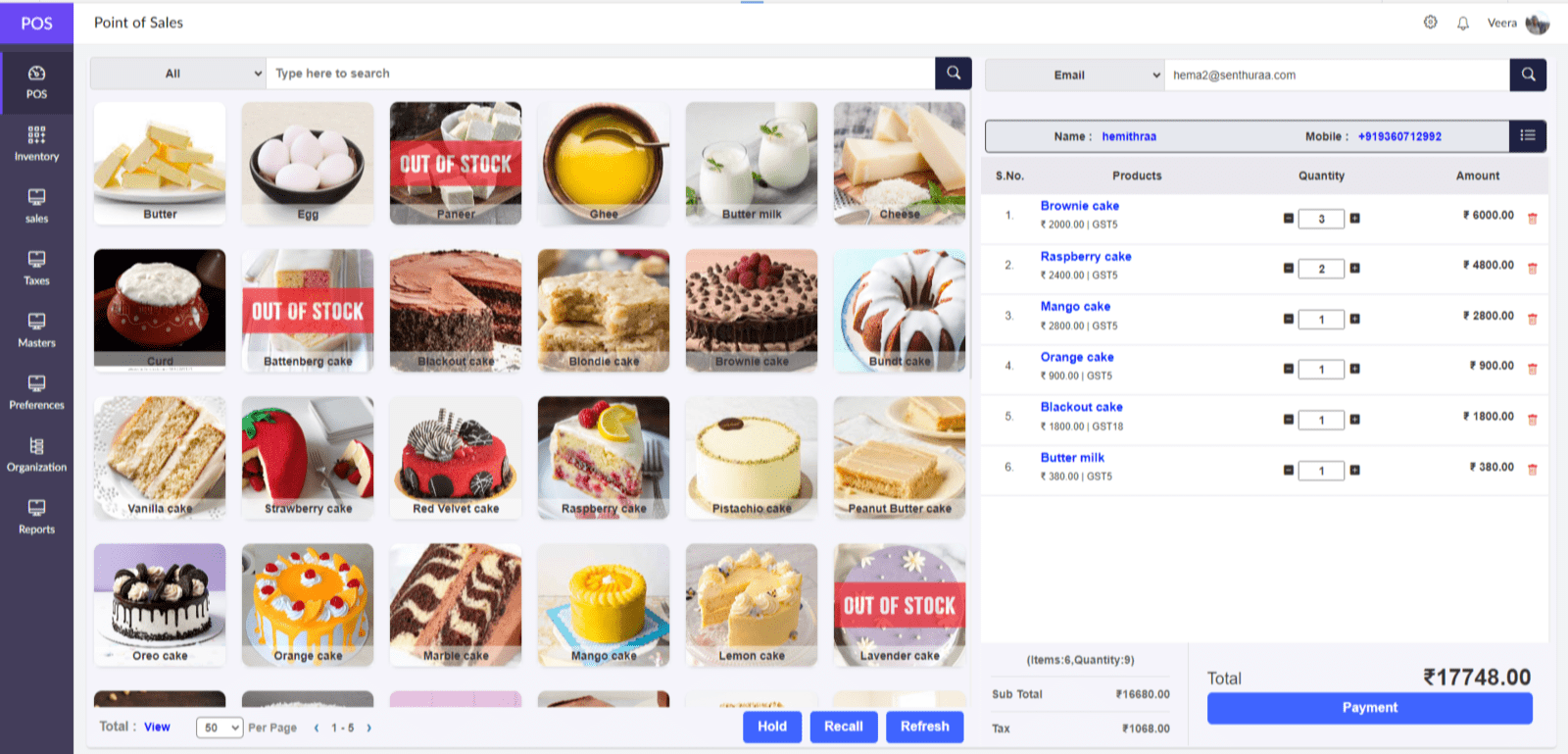
Task: Select the Lemon cake product tile
Action: click(x=752, y=605)
